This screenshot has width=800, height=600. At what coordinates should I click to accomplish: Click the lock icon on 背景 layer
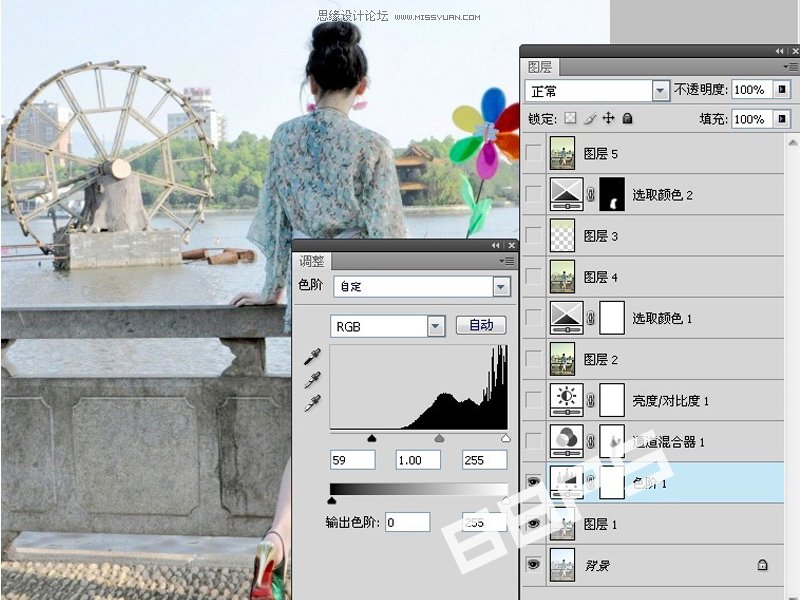click(x=762, y=565)
